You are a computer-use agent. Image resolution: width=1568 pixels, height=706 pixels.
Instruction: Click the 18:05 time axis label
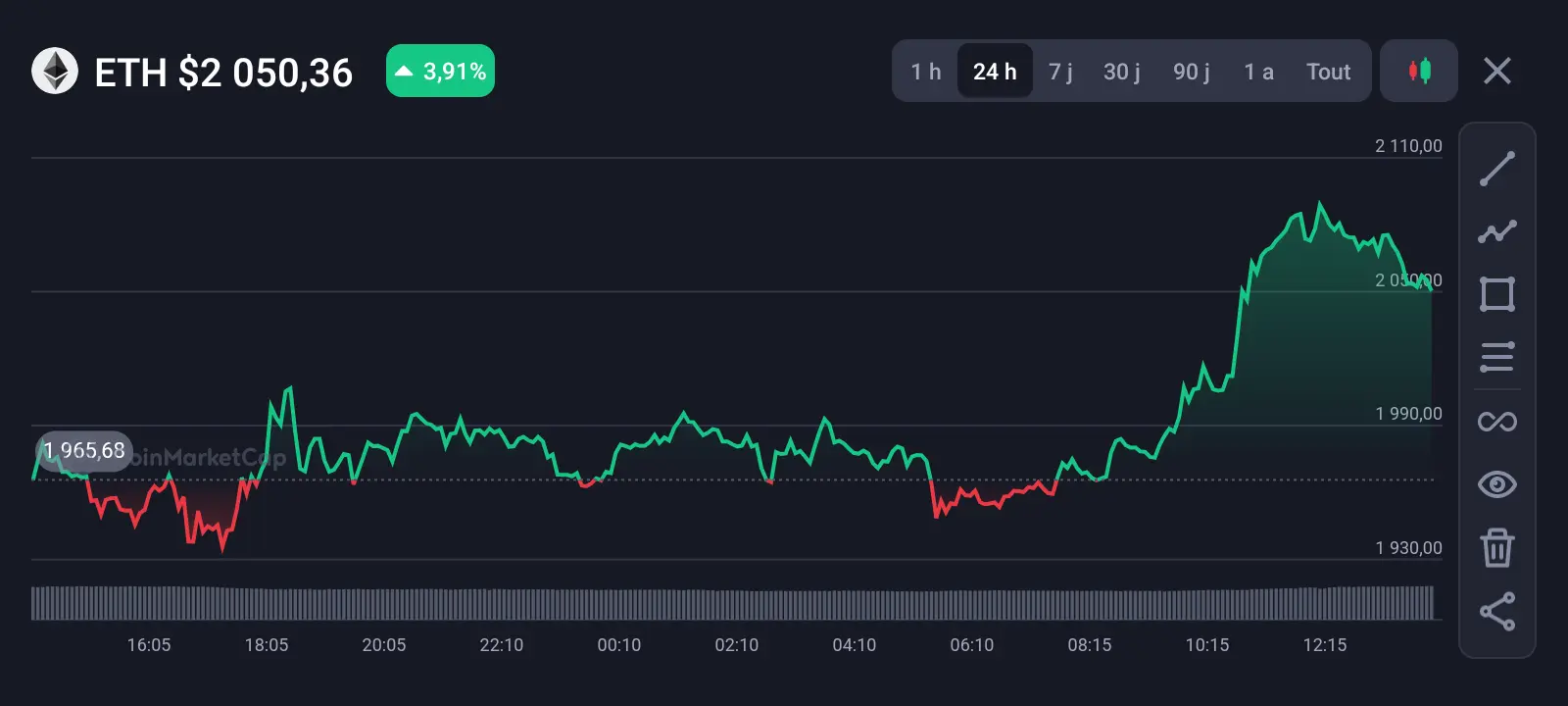267,645
